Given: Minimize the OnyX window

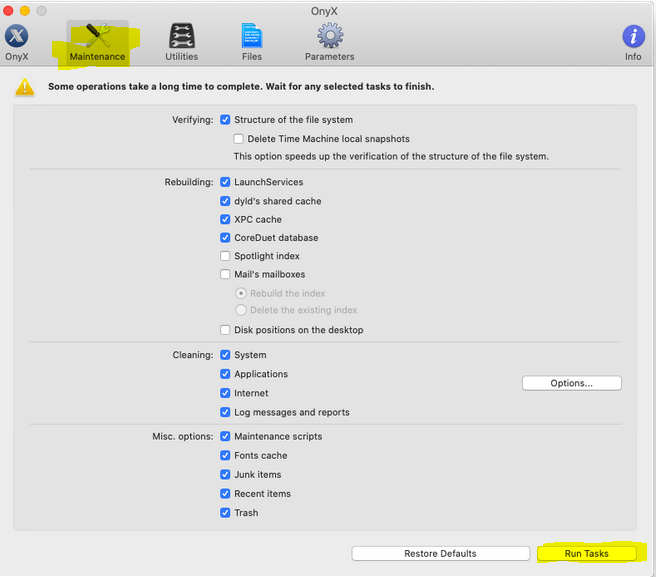Looking at the screenshot, I should click(x=25, y=10).
